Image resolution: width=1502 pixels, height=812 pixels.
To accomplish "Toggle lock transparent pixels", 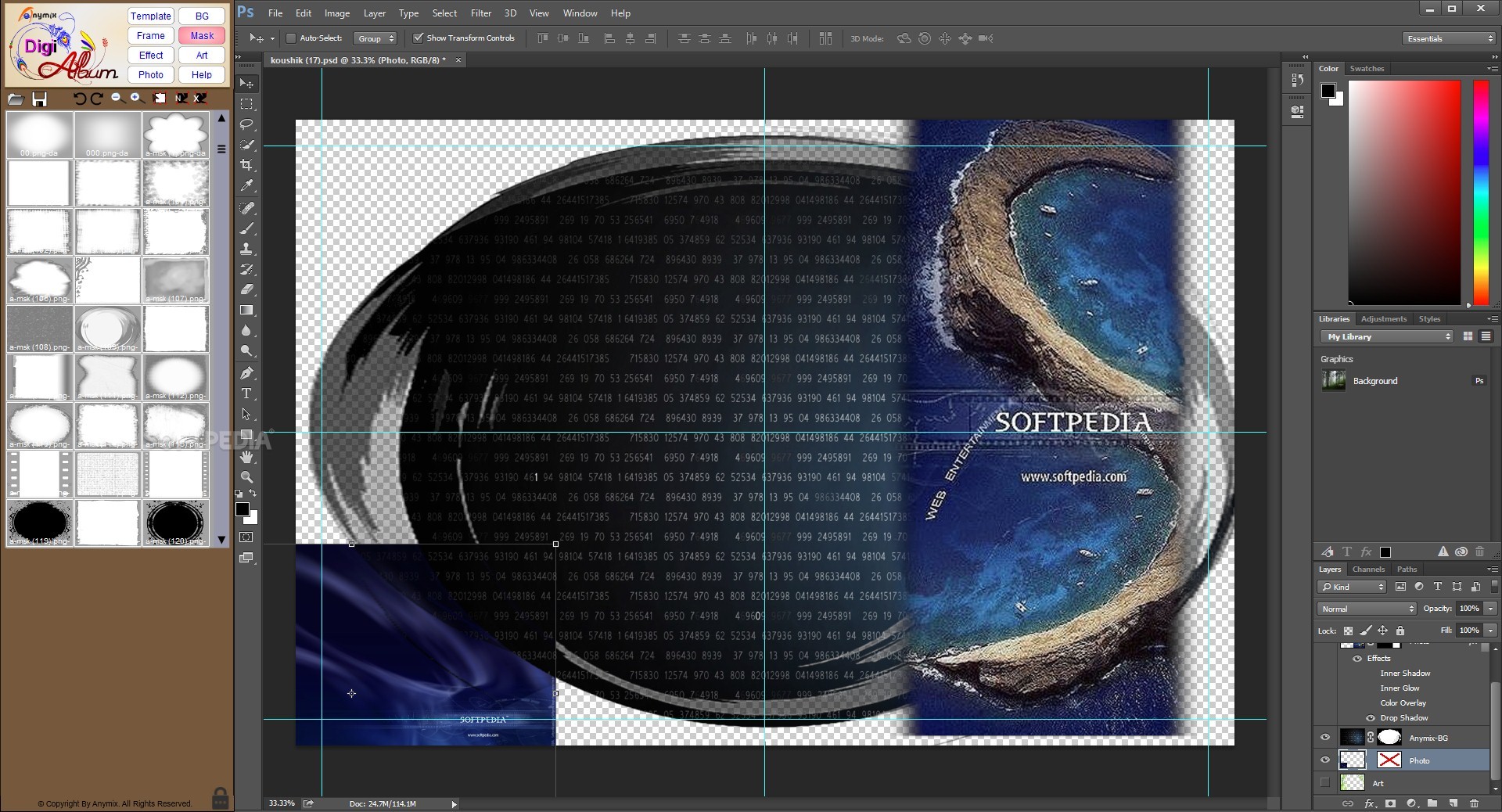I will pos(1348,631).
